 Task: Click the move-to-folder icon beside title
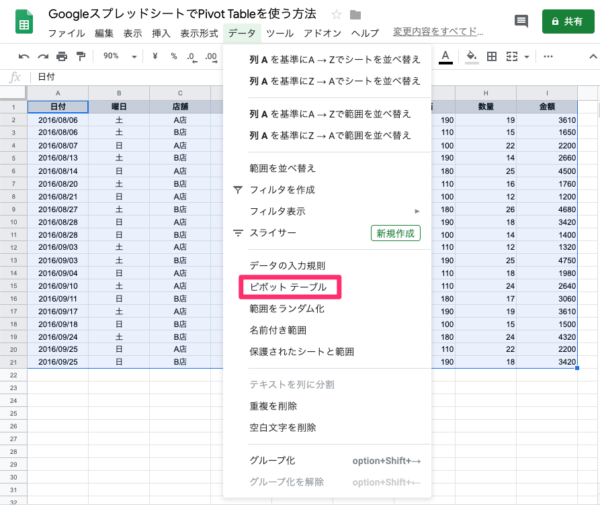[355, 15]
